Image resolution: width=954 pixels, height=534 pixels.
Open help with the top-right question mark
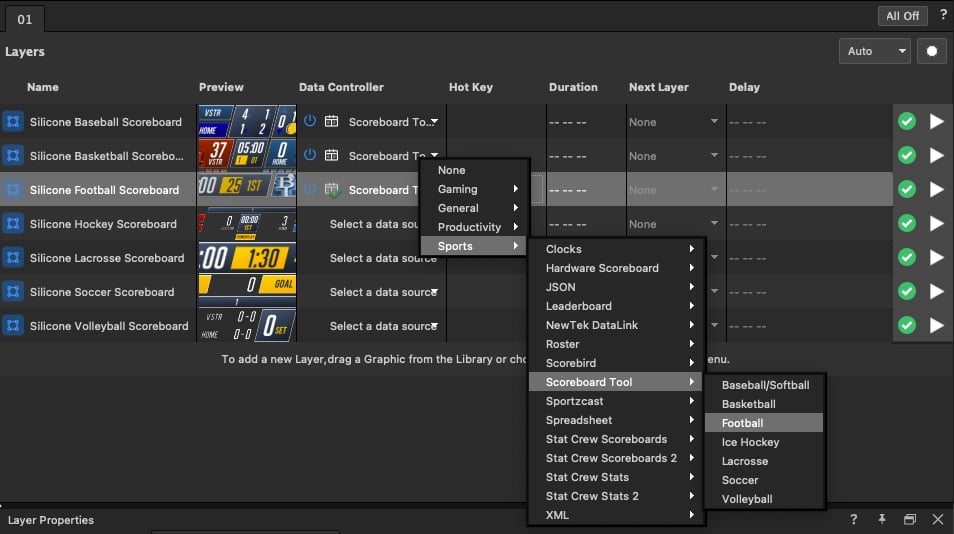pyautogui.click(x=943, y=15)
